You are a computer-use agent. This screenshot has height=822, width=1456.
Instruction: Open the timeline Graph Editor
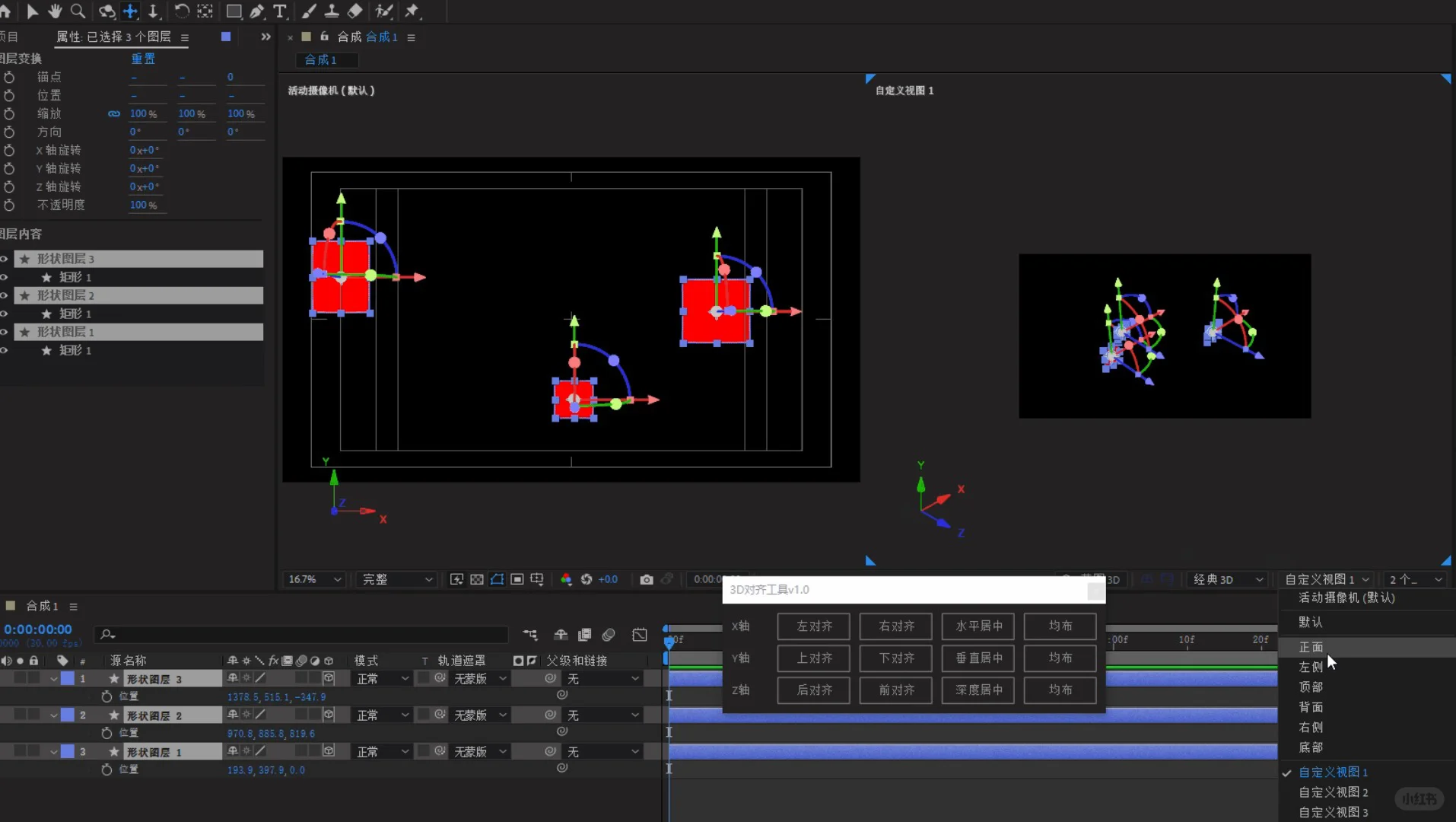(640, 635)
